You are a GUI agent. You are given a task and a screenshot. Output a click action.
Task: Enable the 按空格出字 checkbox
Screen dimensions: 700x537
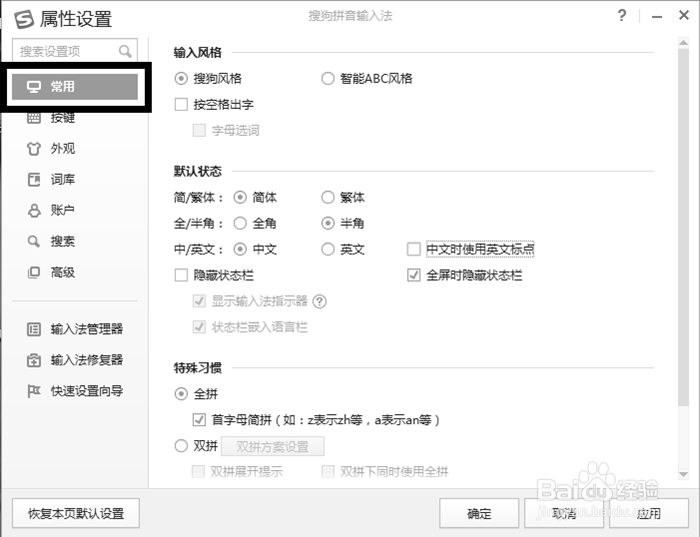pos(181,104)
